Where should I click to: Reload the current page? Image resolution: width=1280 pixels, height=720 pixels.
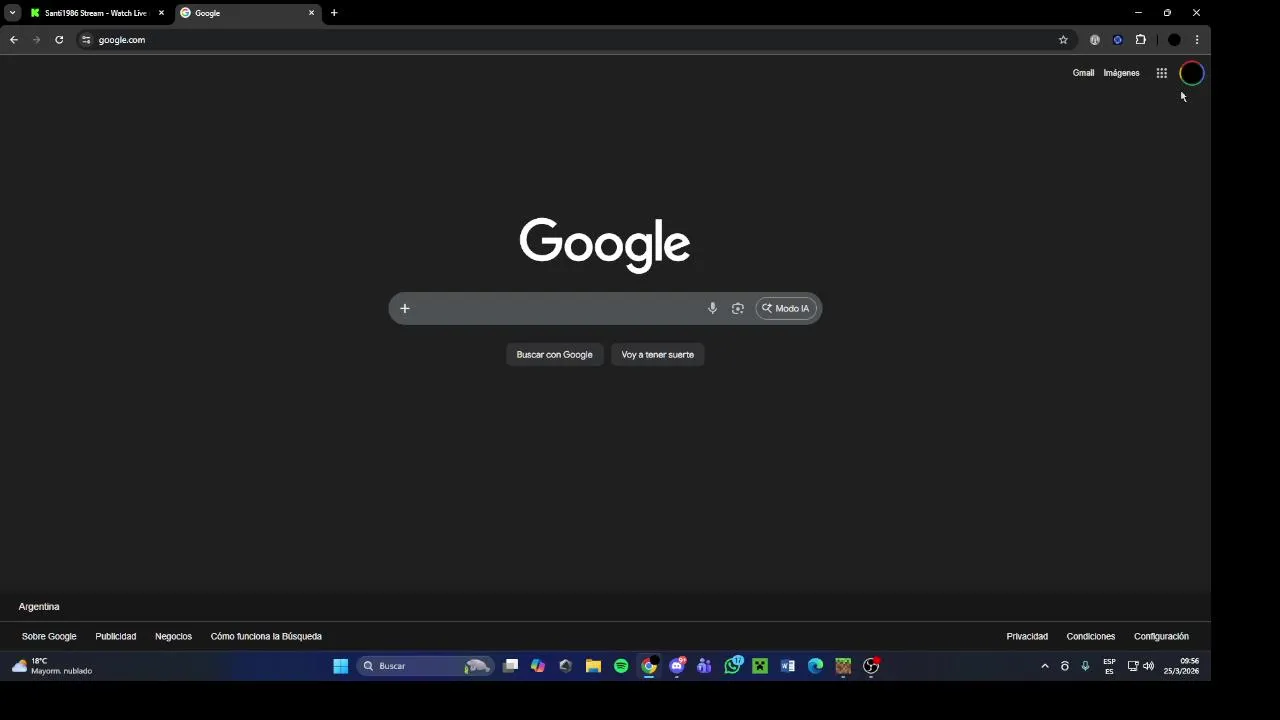pyautogui.click(x=59, y=40)
